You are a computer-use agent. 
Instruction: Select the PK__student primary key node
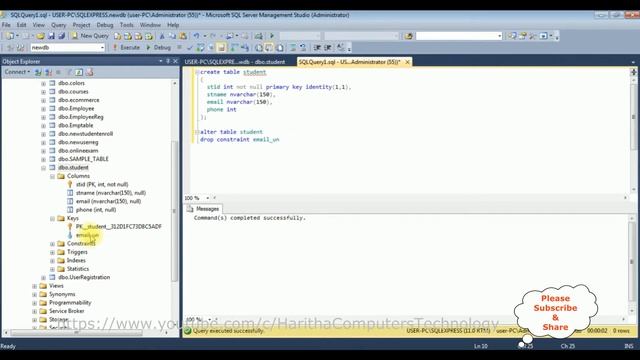click(118, 227)
